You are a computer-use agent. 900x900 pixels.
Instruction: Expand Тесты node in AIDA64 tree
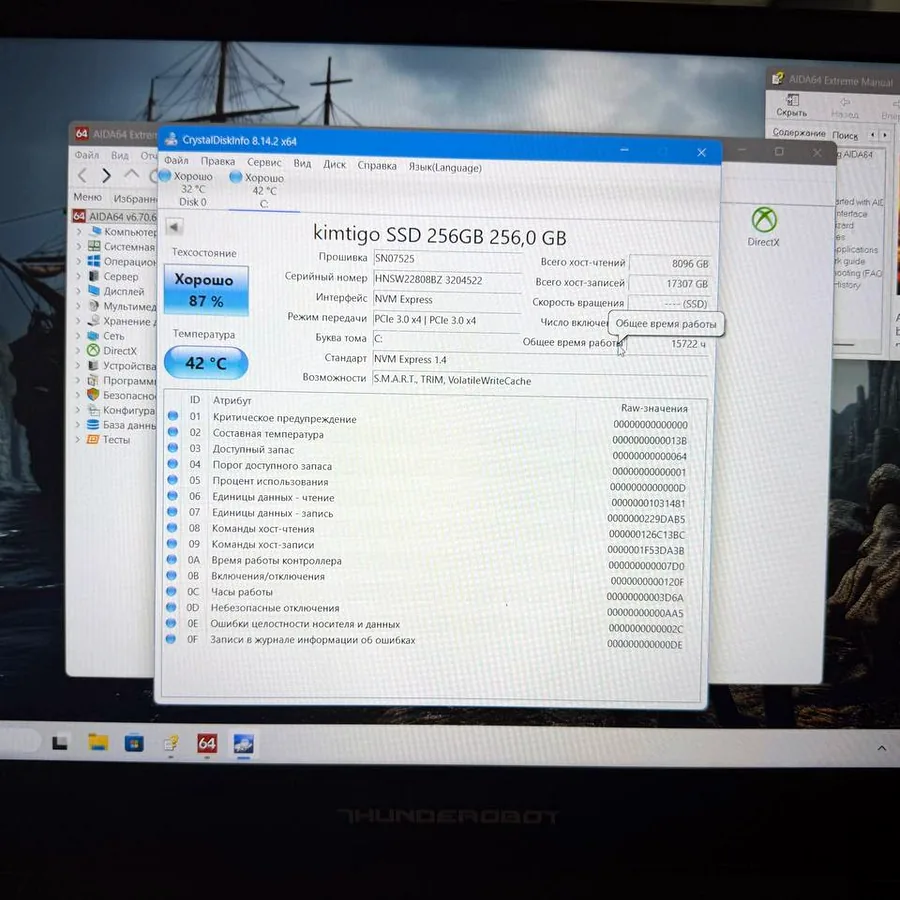[78, 440]
